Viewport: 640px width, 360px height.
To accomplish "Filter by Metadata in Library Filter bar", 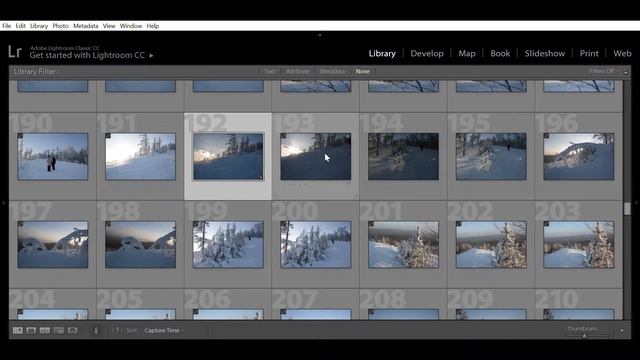I will pos(332,71).
